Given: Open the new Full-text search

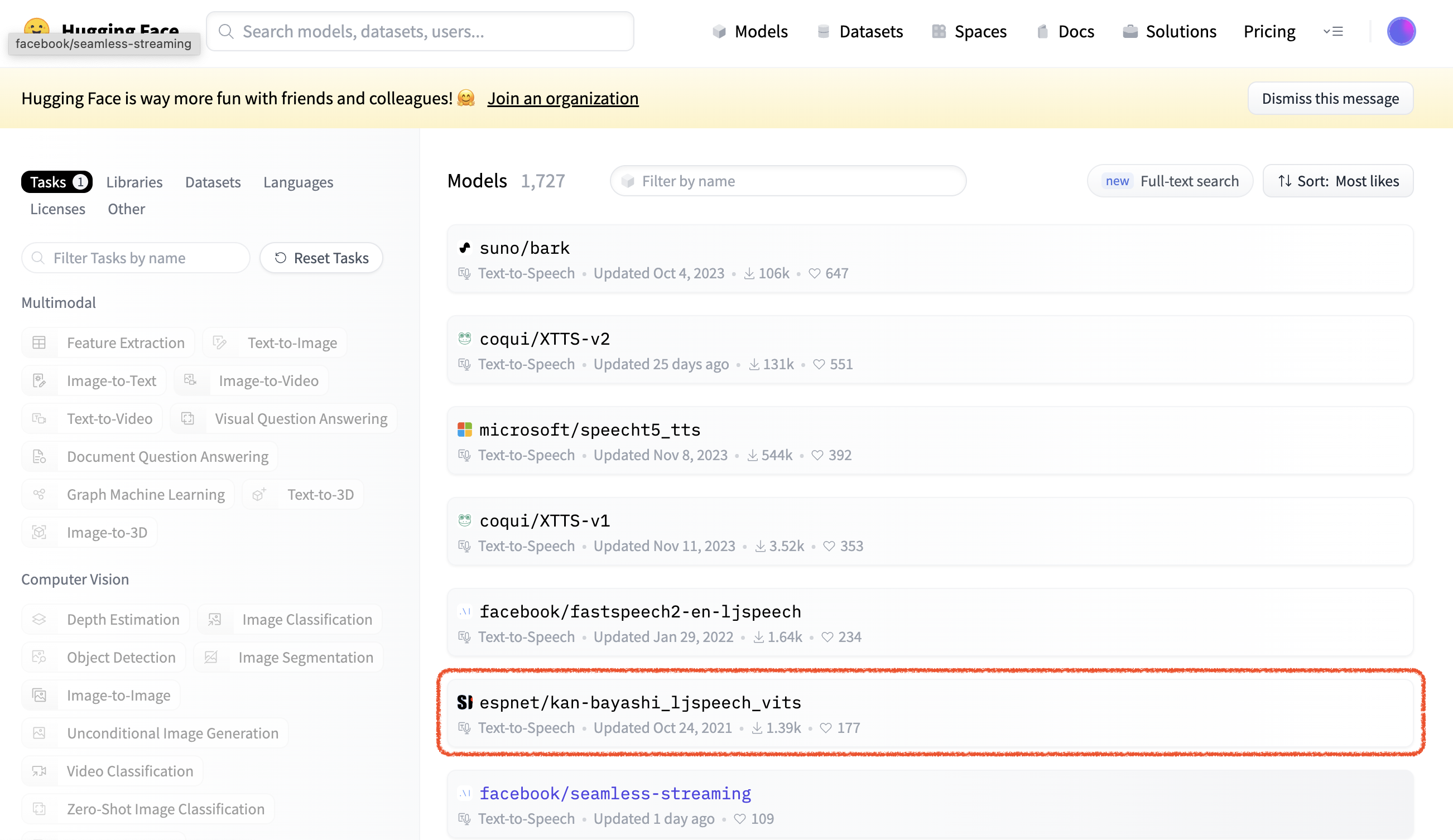Looking at the screenshot, I should coord(1170,181).
